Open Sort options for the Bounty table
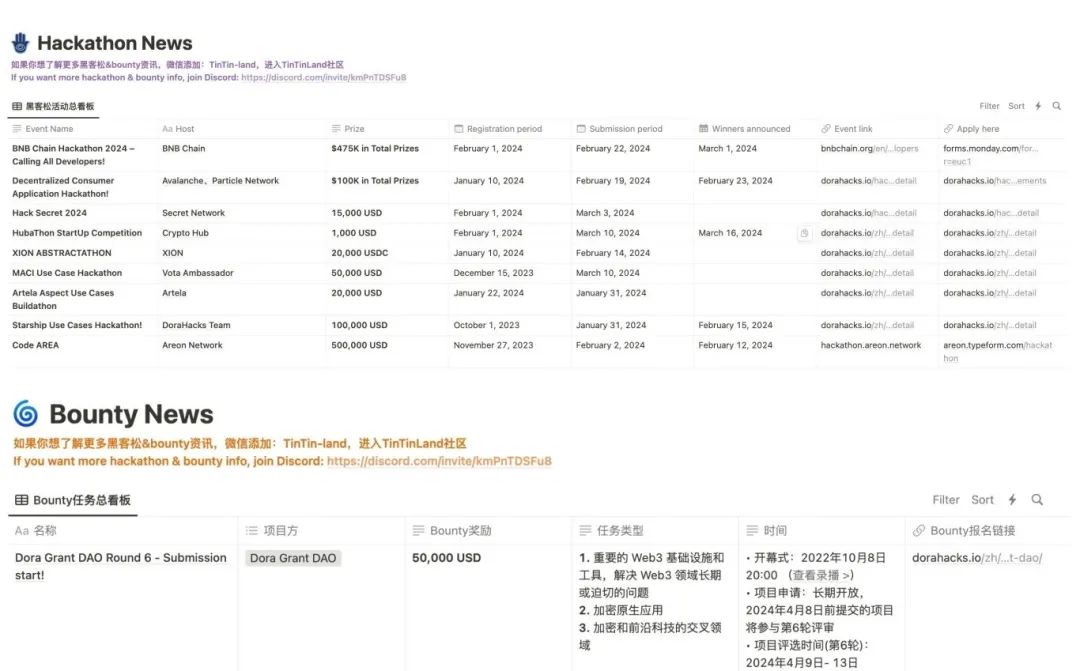1080x671 pixels. (x=983, y=500)
